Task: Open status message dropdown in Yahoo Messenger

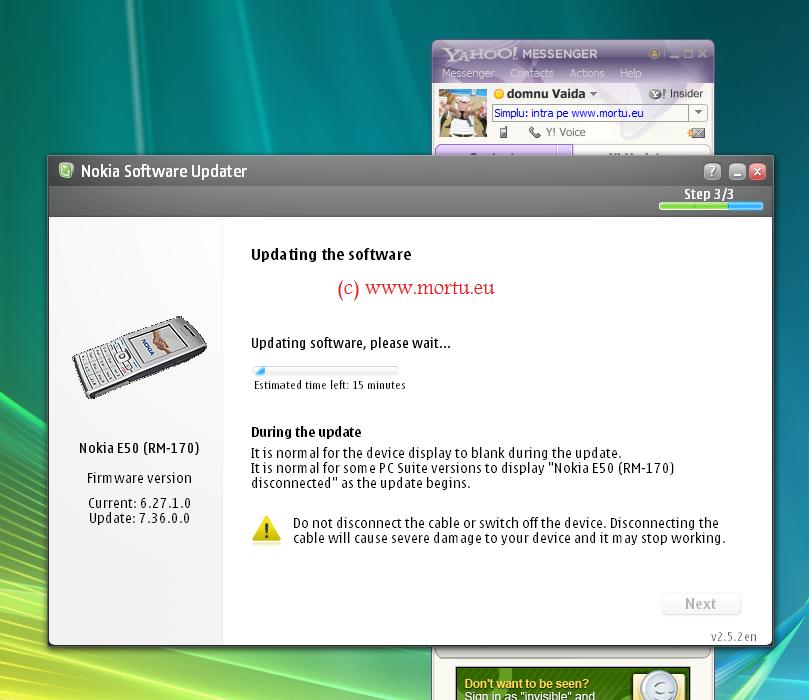Action: click(698, 112)
